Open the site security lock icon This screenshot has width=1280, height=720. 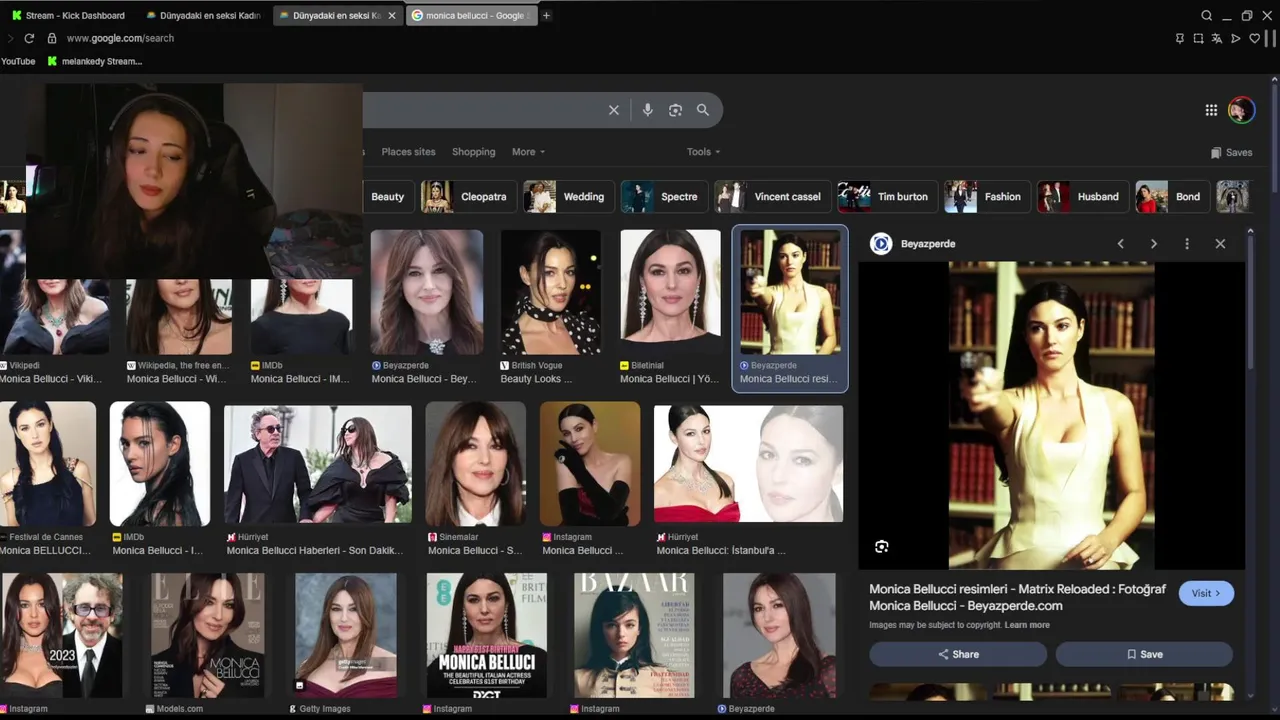pos(52,38)
